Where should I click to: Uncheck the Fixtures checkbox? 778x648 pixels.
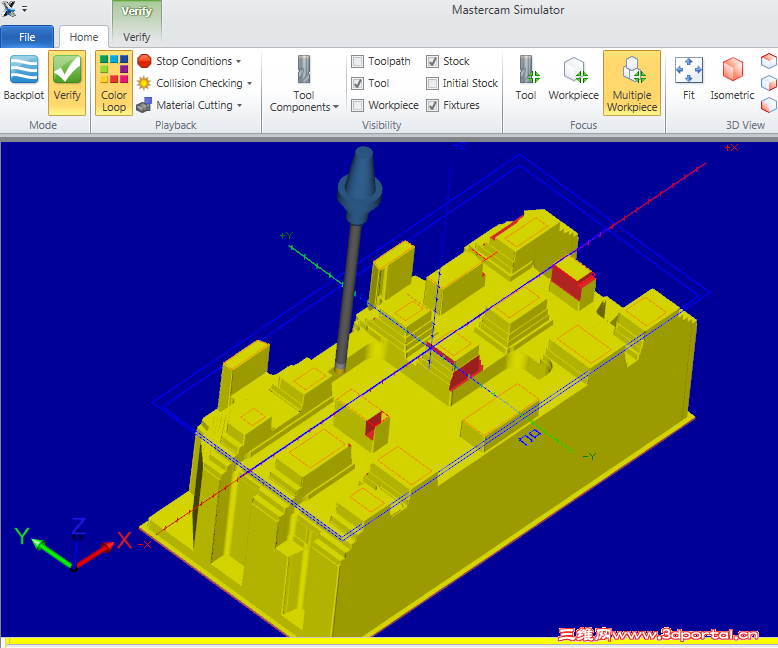432,105
